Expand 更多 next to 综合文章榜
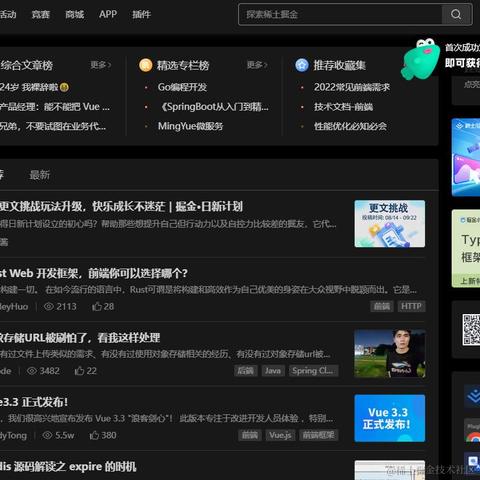This screenshot has height=480, width=480. (101, 65)
